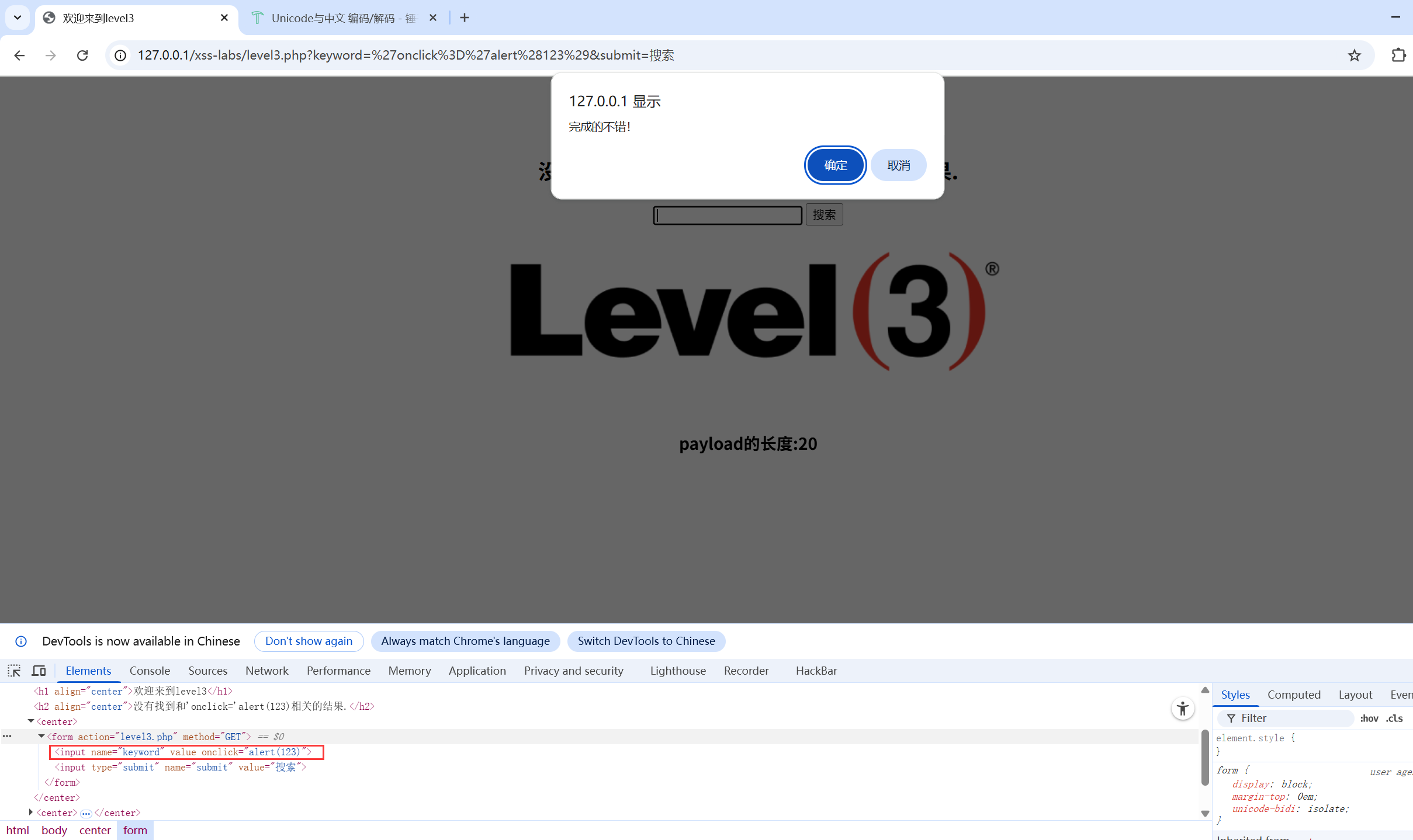1413x840 pixels.
Task: Click Switch DevTools to Chinese button
Action: (x=646, y=641)
